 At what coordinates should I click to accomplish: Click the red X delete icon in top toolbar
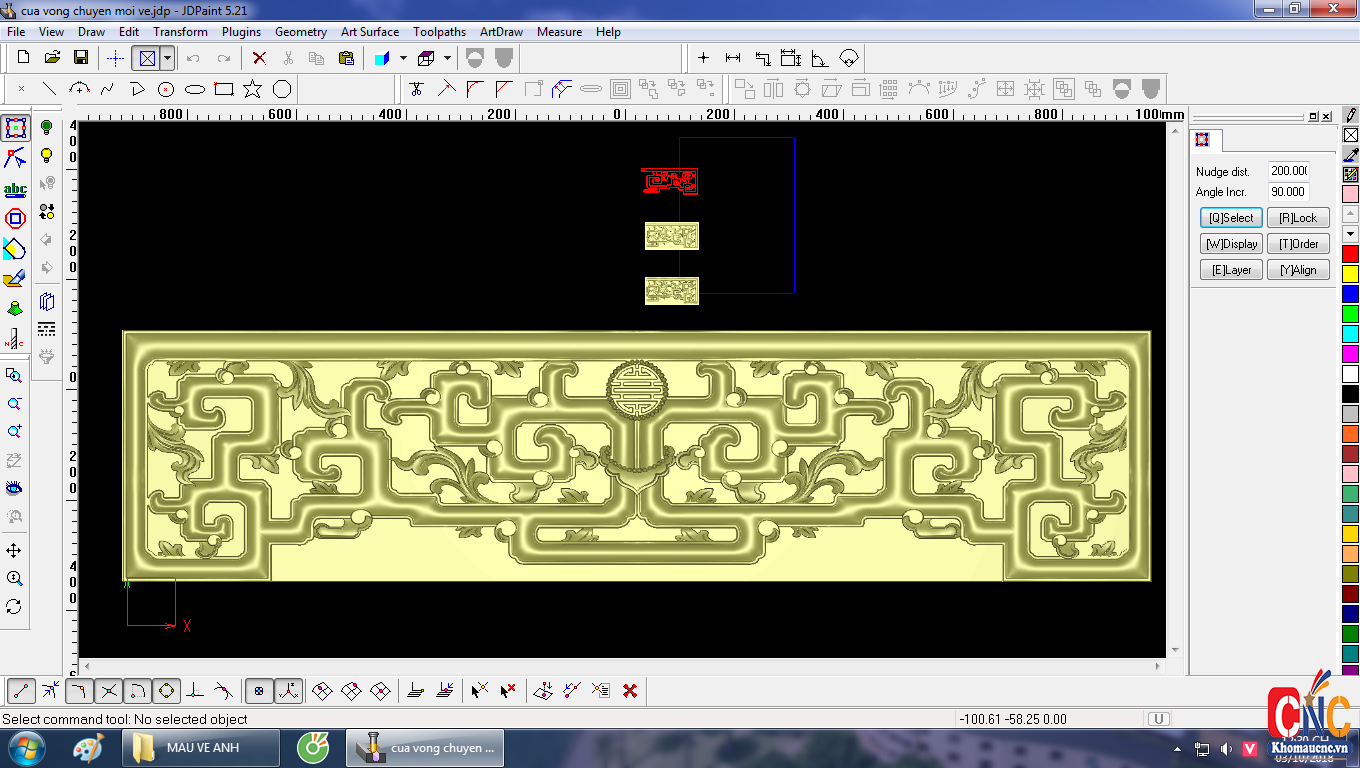coord(259,58)
